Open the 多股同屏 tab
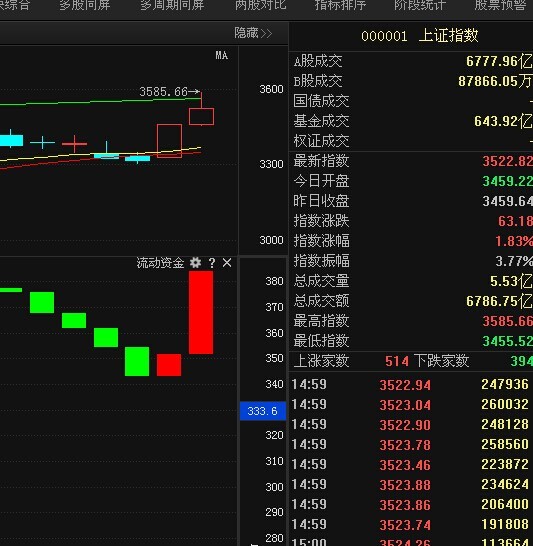The image size is (533, 546). point(85,5)
